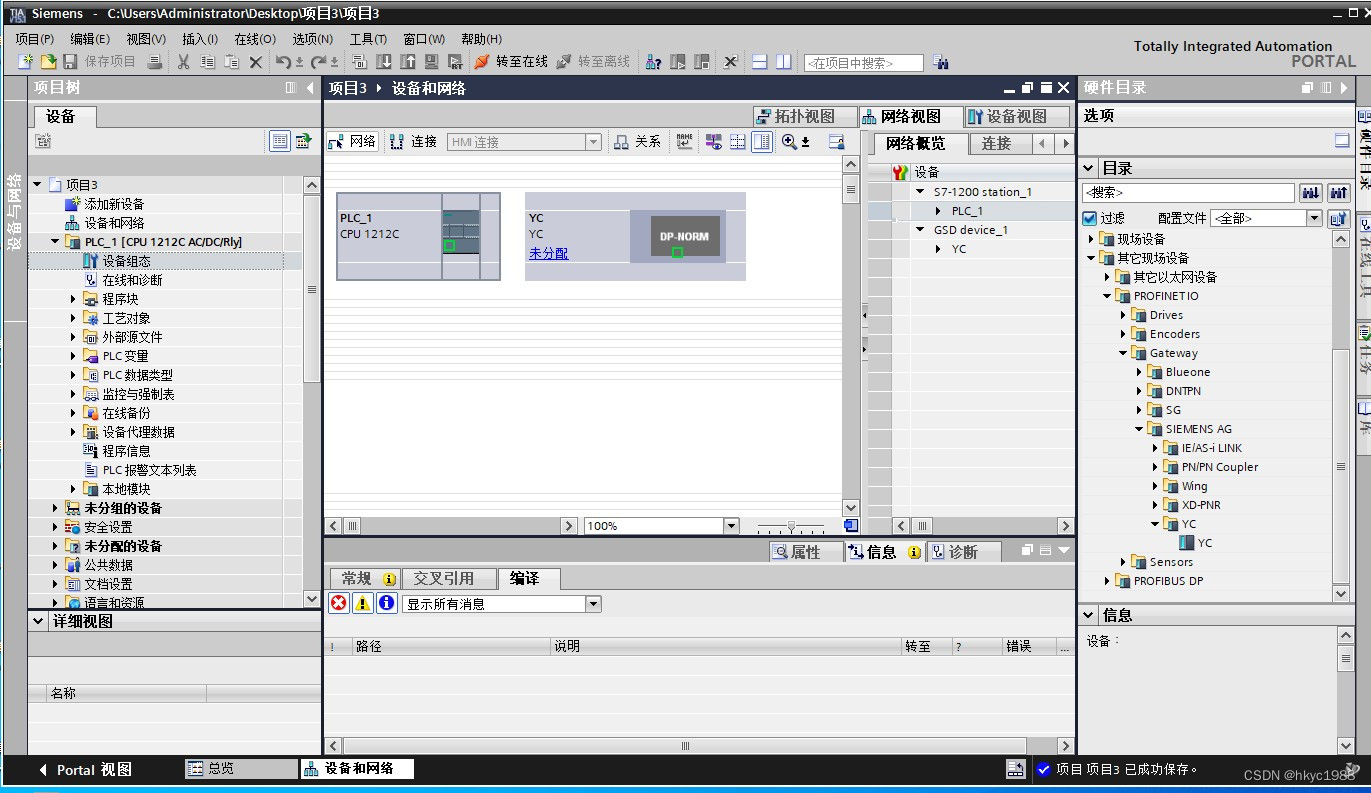Click the canvas zoom slider handle
Viewport: 1371px width, 793px height.
coord(791,526)
